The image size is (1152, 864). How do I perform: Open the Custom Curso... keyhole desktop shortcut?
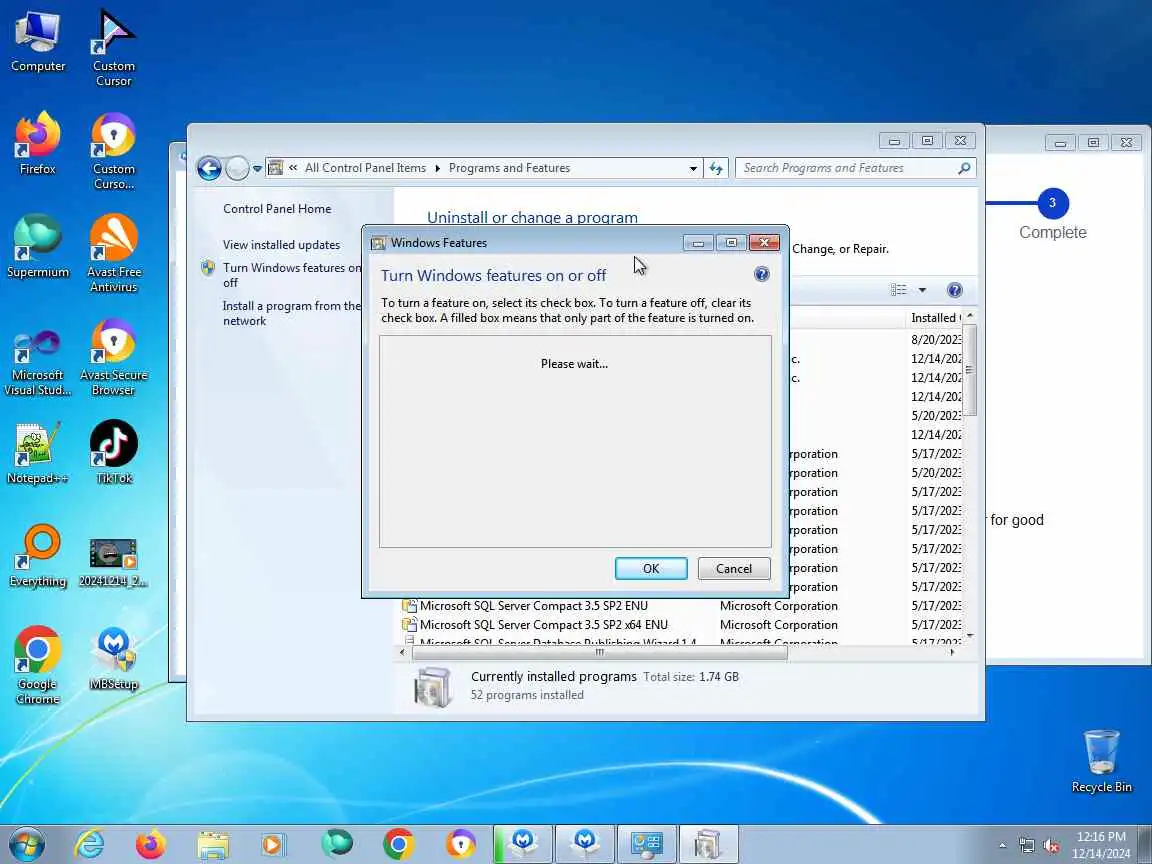(113, 151)
